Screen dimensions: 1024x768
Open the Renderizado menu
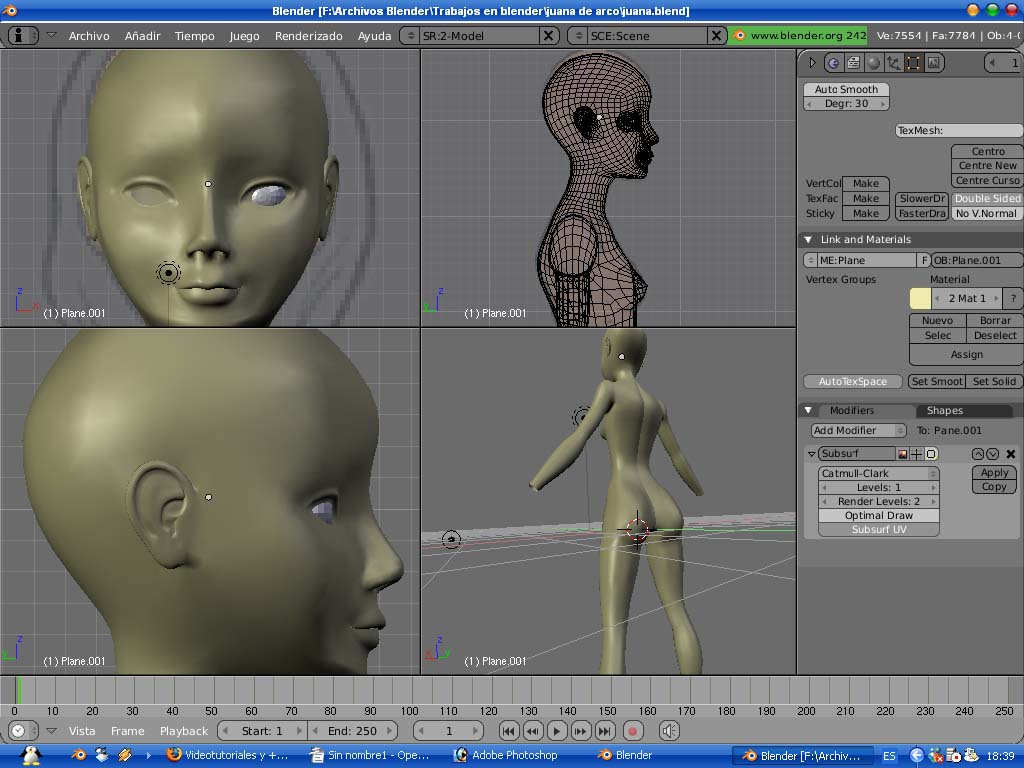(308, 36)
